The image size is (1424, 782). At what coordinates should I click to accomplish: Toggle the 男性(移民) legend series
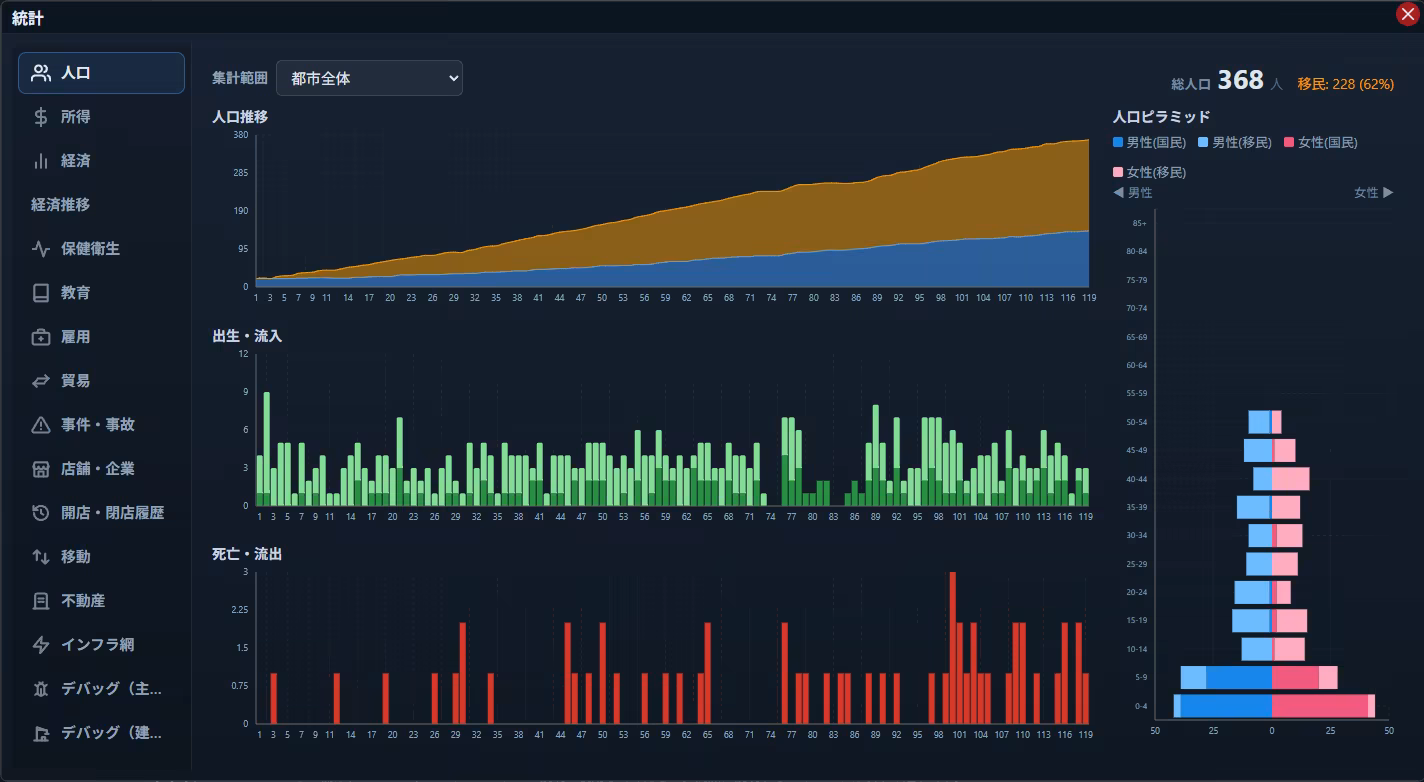(x=1235, y=143)
